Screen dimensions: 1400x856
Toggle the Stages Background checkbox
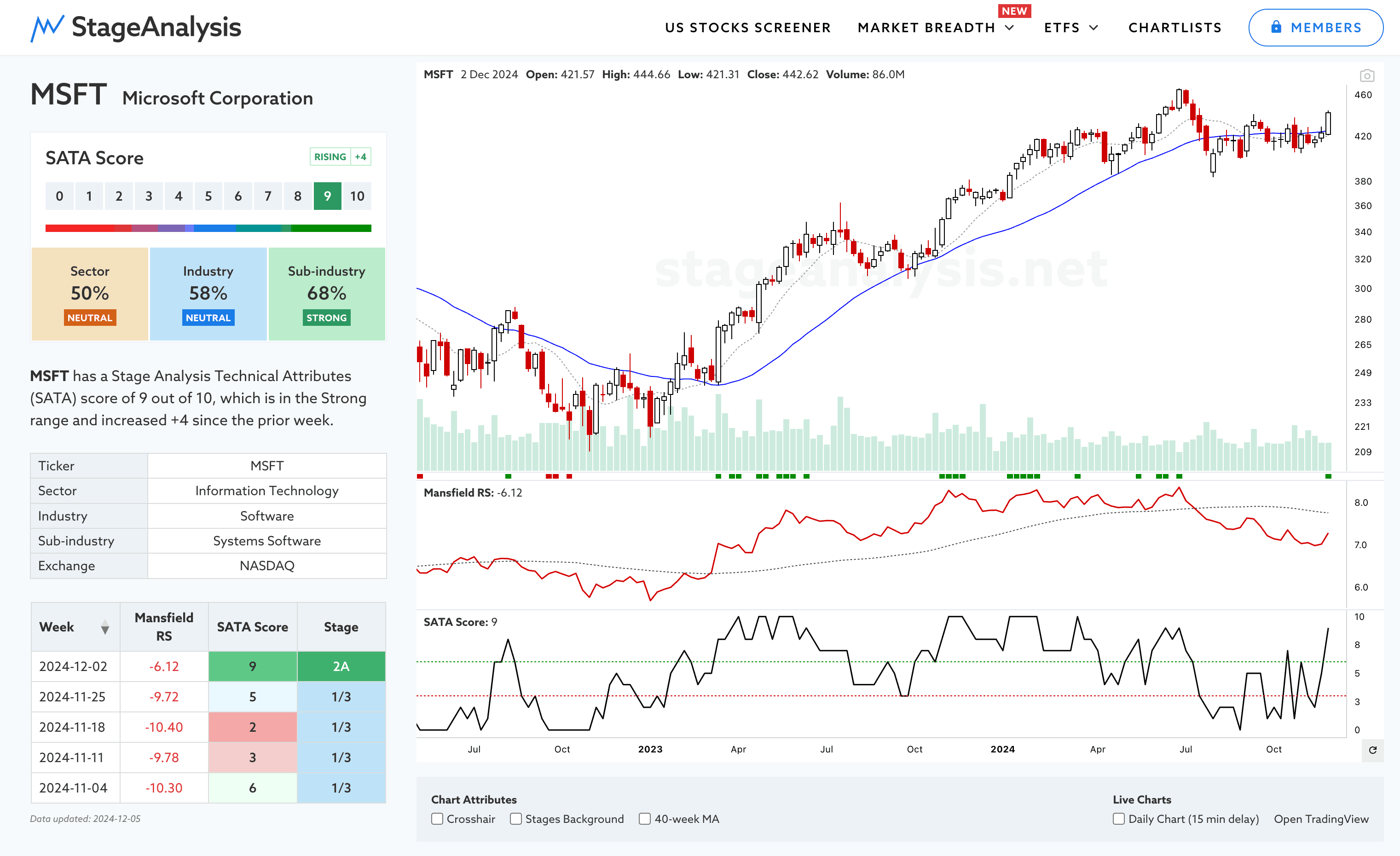[515, 819]
